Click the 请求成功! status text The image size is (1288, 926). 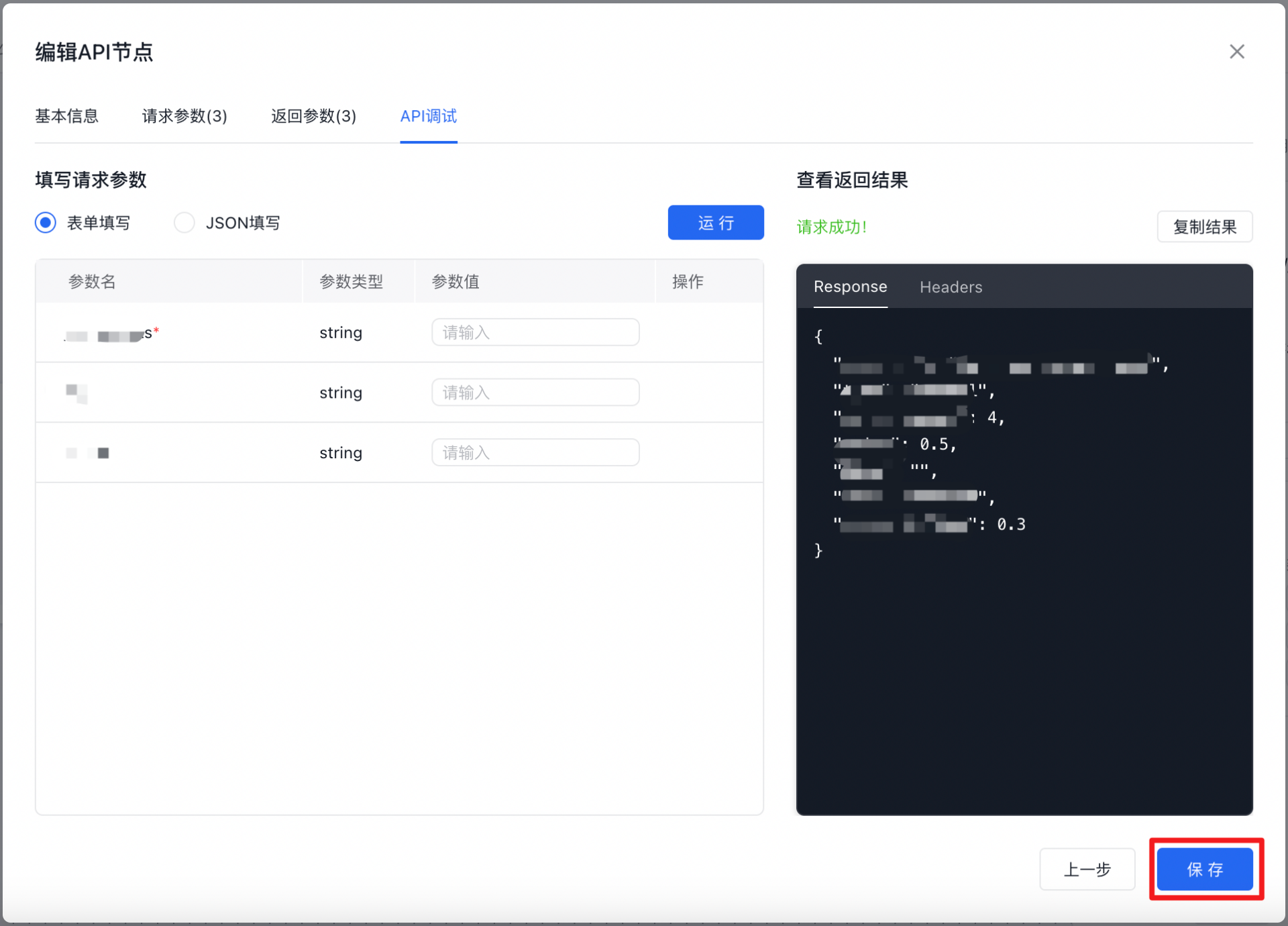(x=832, y=227)
